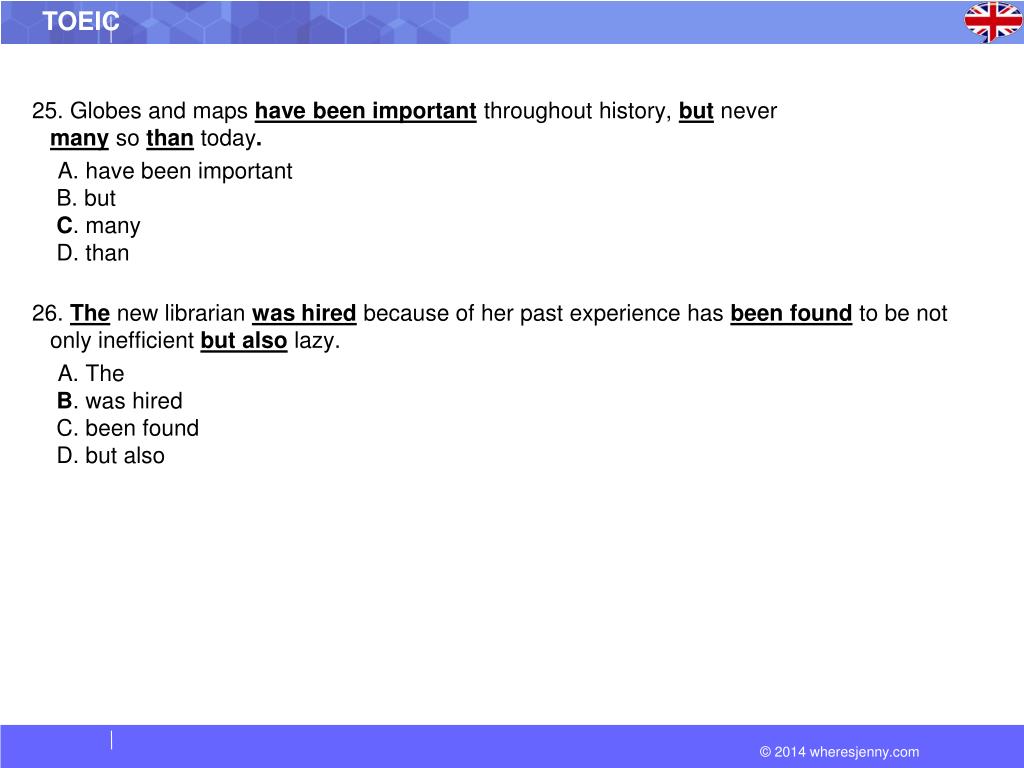Viewport: 1024px width, 768px height.
Task: Click underlined 'but also' in question 26 sentence
Action: (244, 341)
